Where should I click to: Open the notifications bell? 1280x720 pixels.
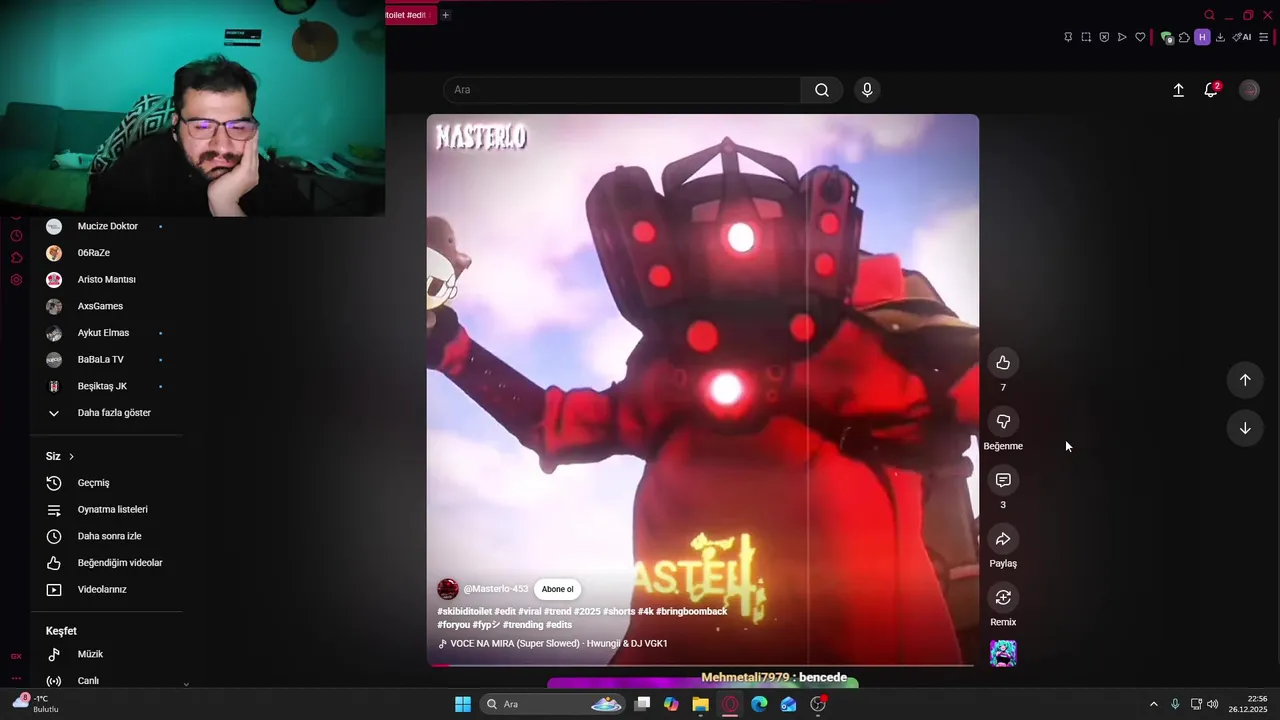tap(1210, 90)
